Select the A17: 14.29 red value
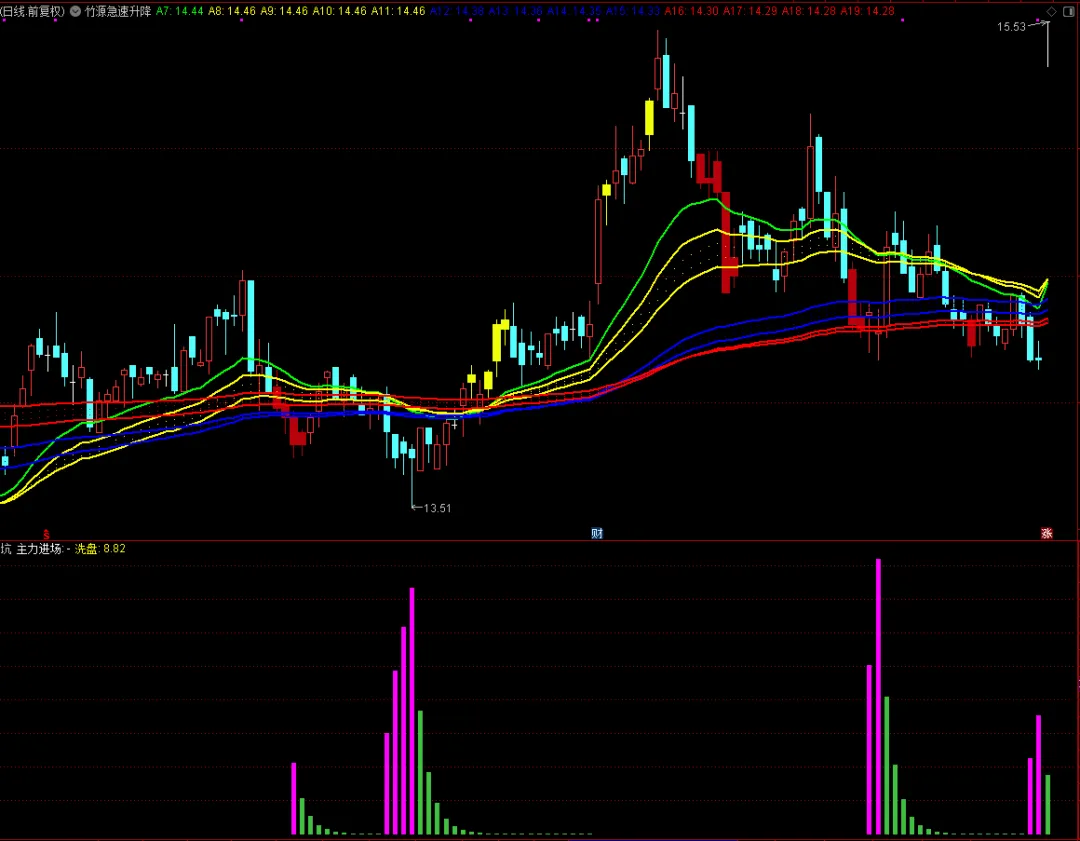The width and height of the screenshot is (1080, 841). point(750,12)
